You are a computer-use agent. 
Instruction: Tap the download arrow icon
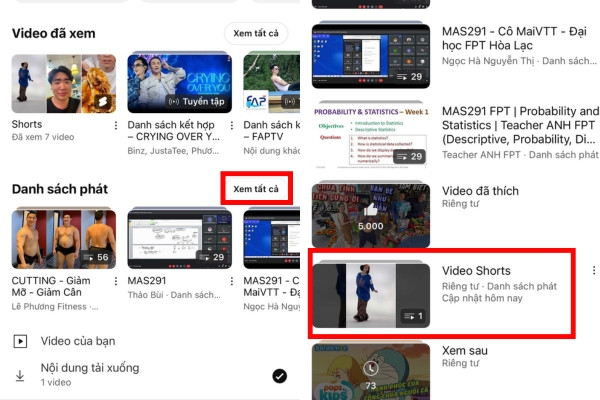pyautogui.click(x=20, y=376)
